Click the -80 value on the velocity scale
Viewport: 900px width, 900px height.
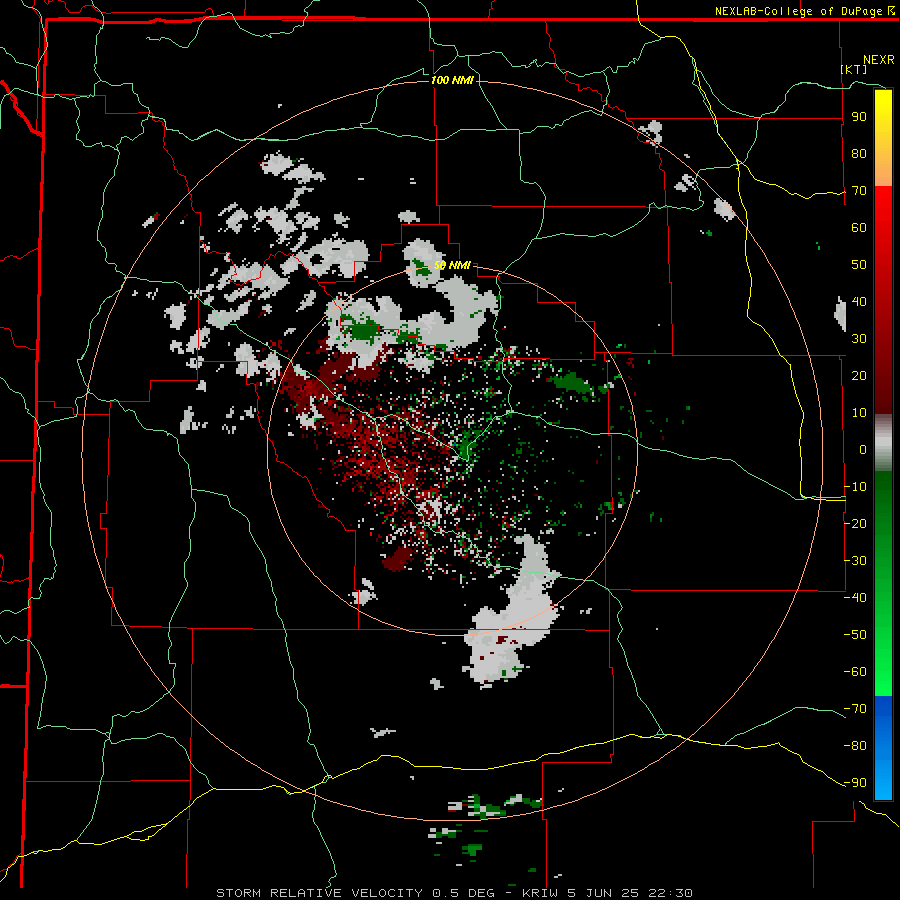click(855, 746)
